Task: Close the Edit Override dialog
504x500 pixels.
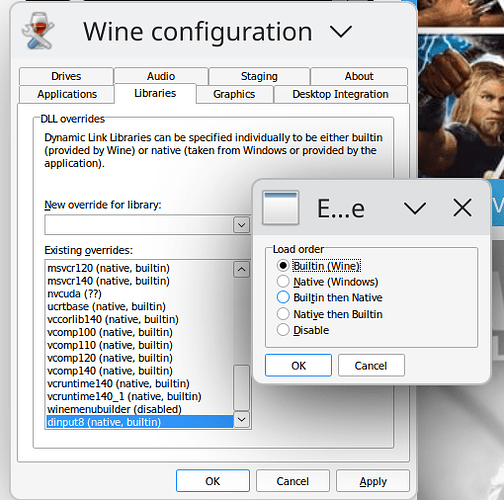Action: (x=462, y=208)
